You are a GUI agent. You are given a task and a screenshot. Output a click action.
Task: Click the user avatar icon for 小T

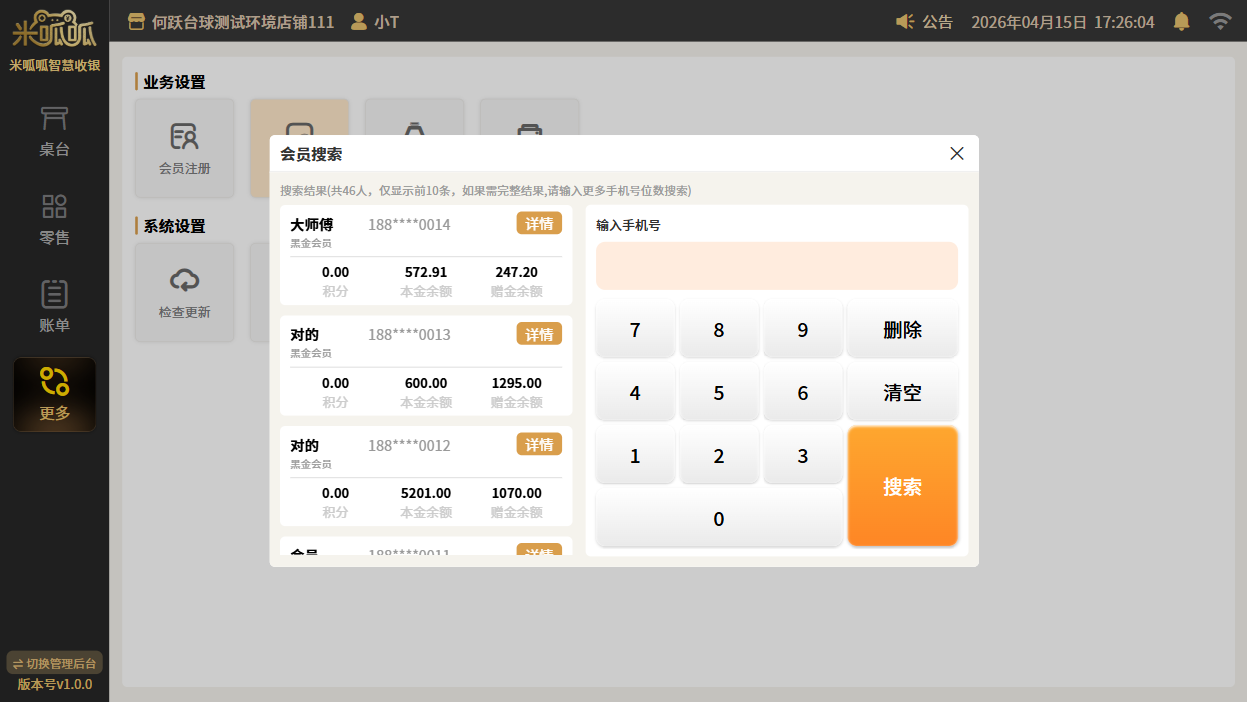coord(358,21)
